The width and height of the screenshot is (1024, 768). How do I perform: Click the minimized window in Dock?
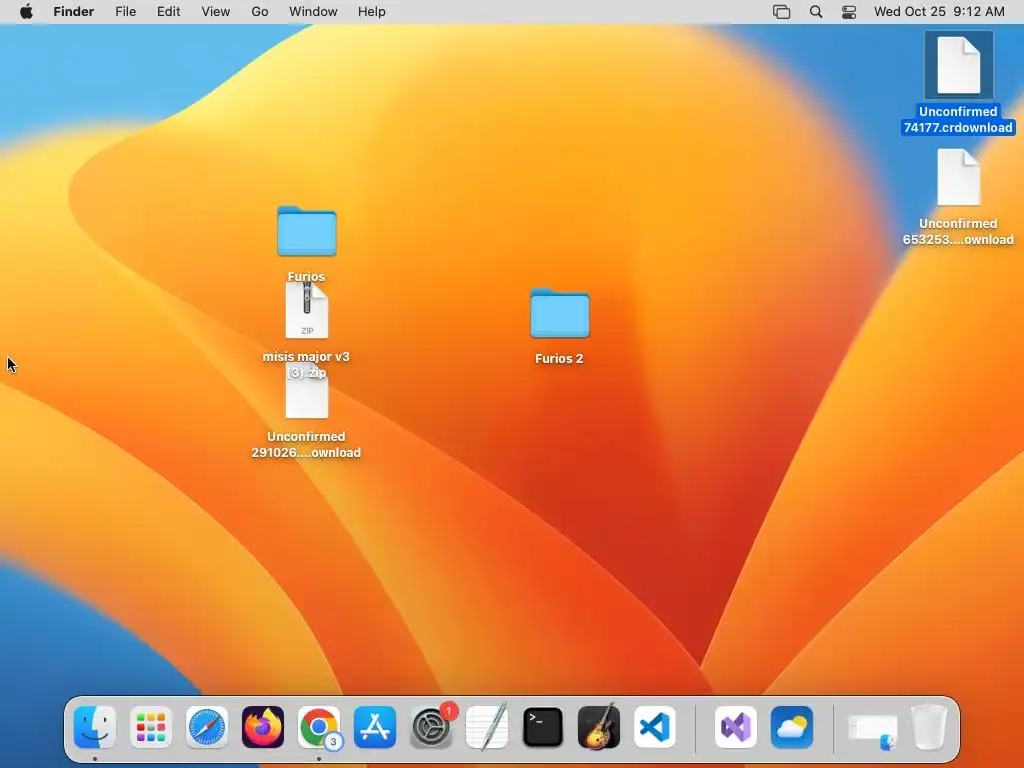click(x=872, y=730)
